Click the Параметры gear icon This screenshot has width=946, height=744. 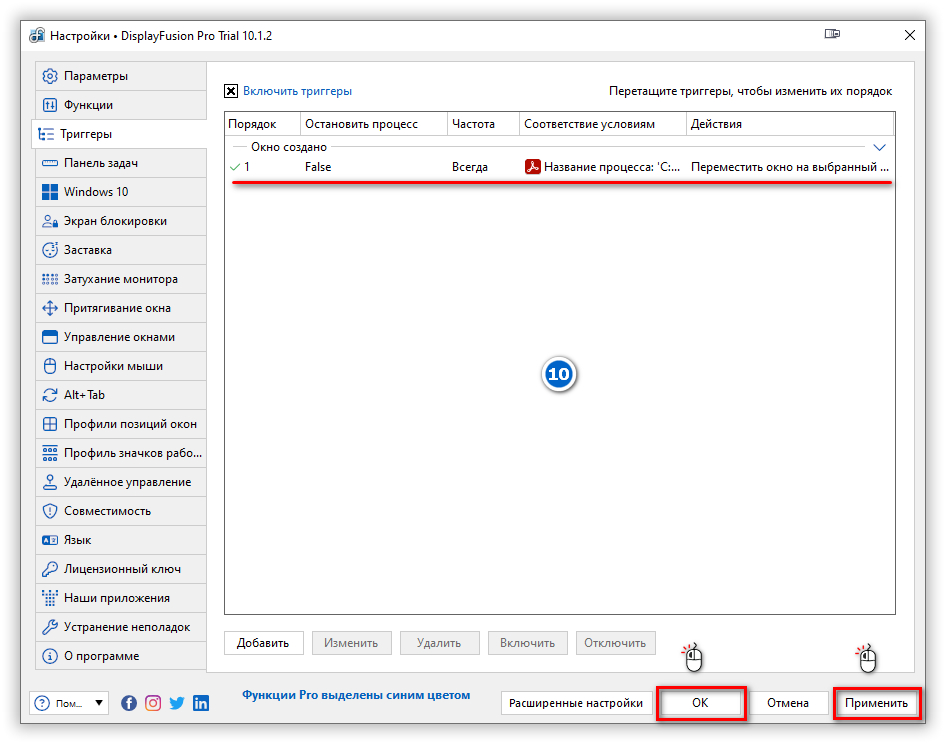pos(49,76)
